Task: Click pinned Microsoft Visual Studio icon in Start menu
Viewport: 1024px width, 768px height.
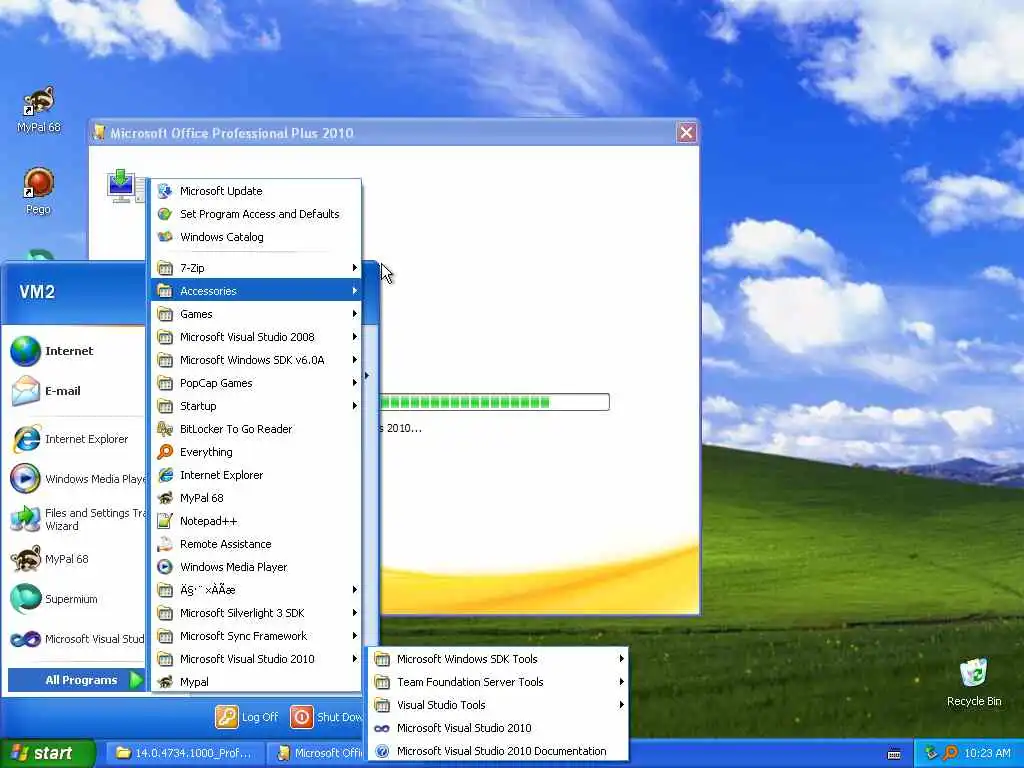Action: click(x=25, y=639)
